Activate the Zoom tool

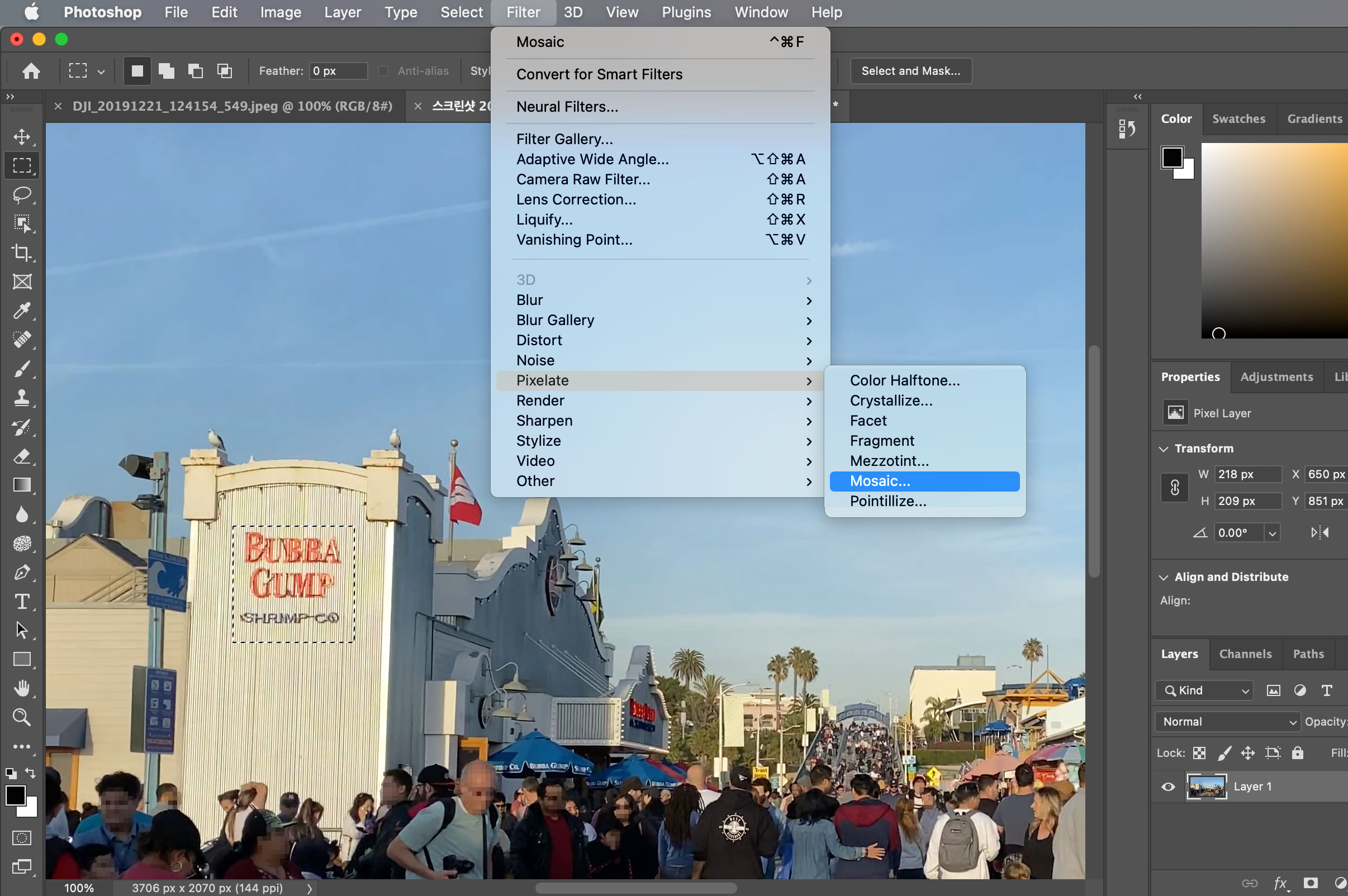pyautogui.click(x=22, y=718)
